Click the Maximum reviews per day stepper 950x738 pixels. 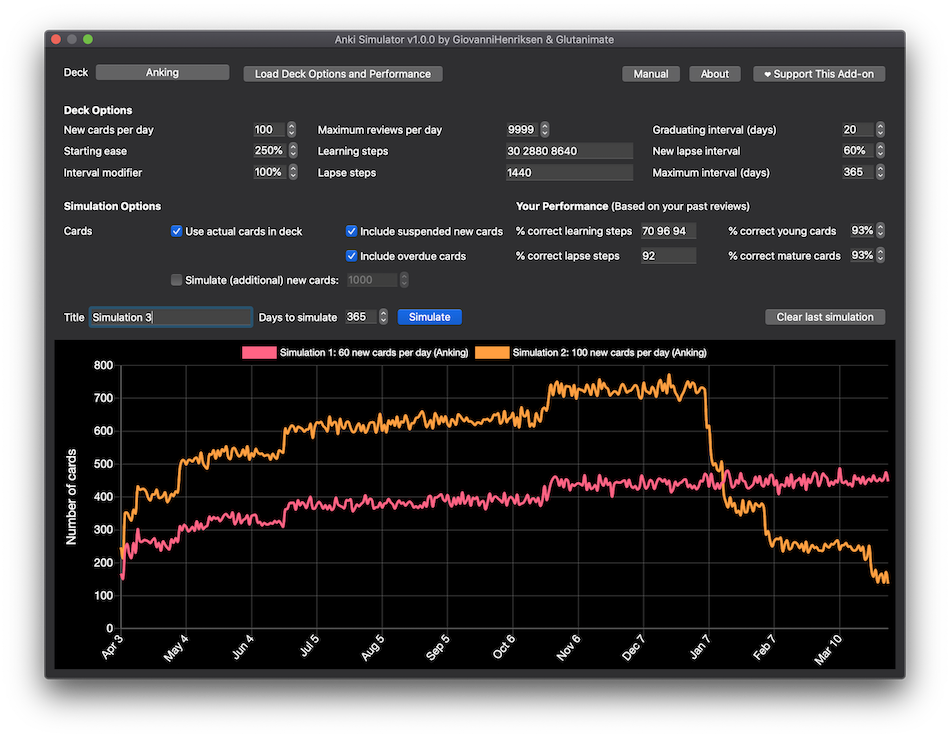click(545, 130)
